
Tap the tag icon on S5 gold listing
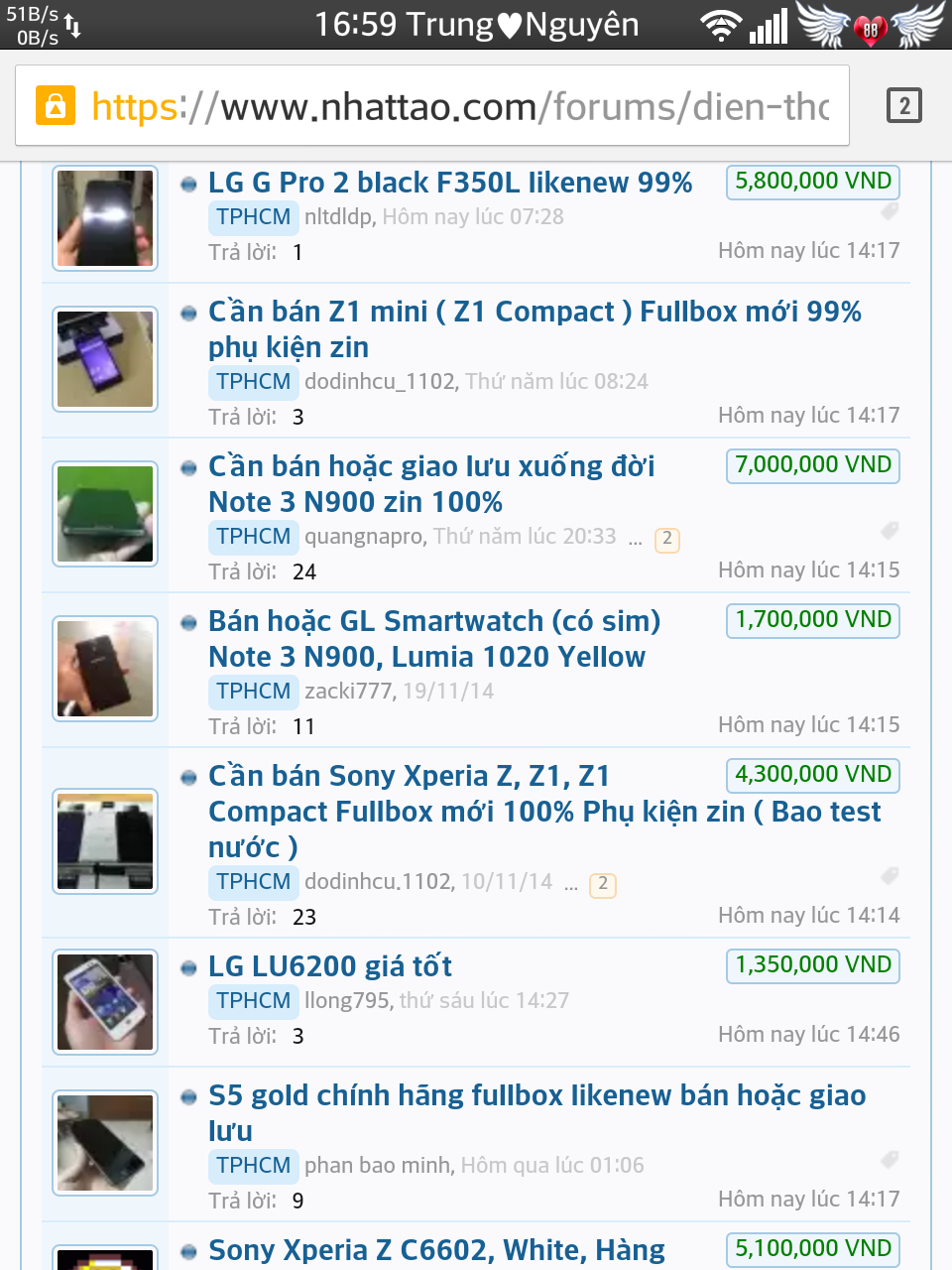pos(890,1160)
